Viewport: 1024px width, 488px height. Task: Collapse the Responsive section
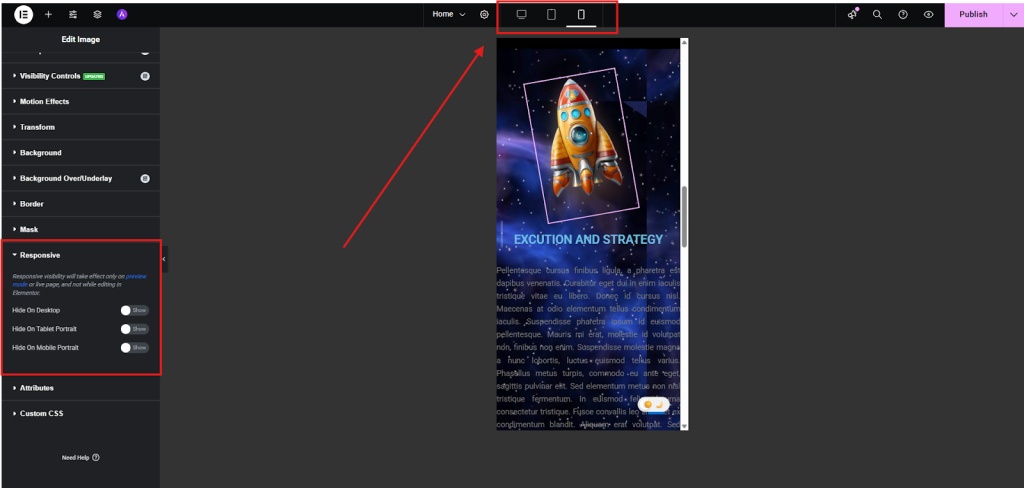(x=80, y=255)
